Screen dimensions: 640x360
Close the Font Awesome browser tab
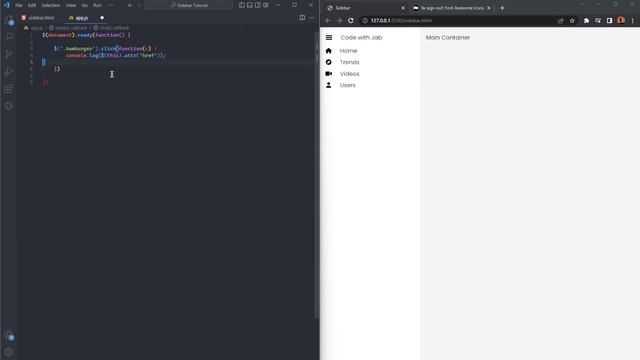point(489,8)
